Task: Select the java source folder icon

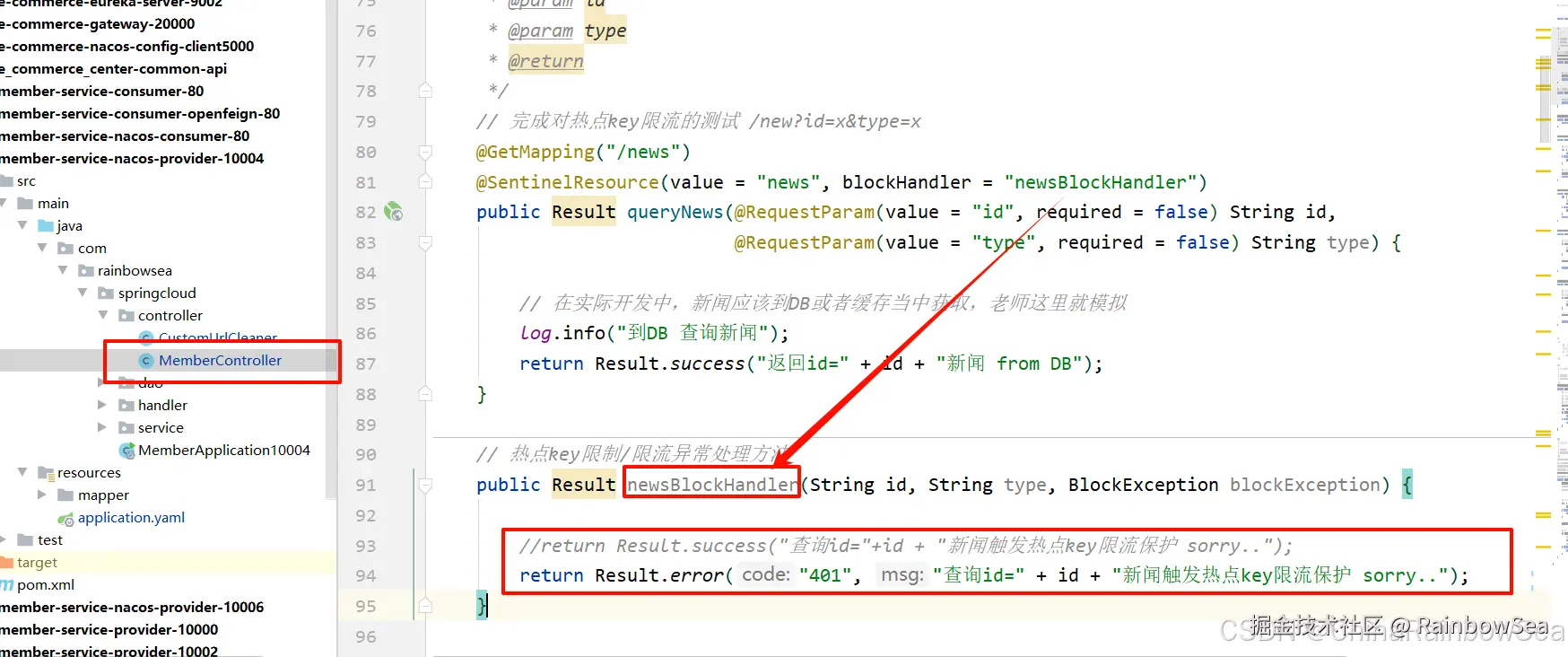Action: click(x=46, y=225)
